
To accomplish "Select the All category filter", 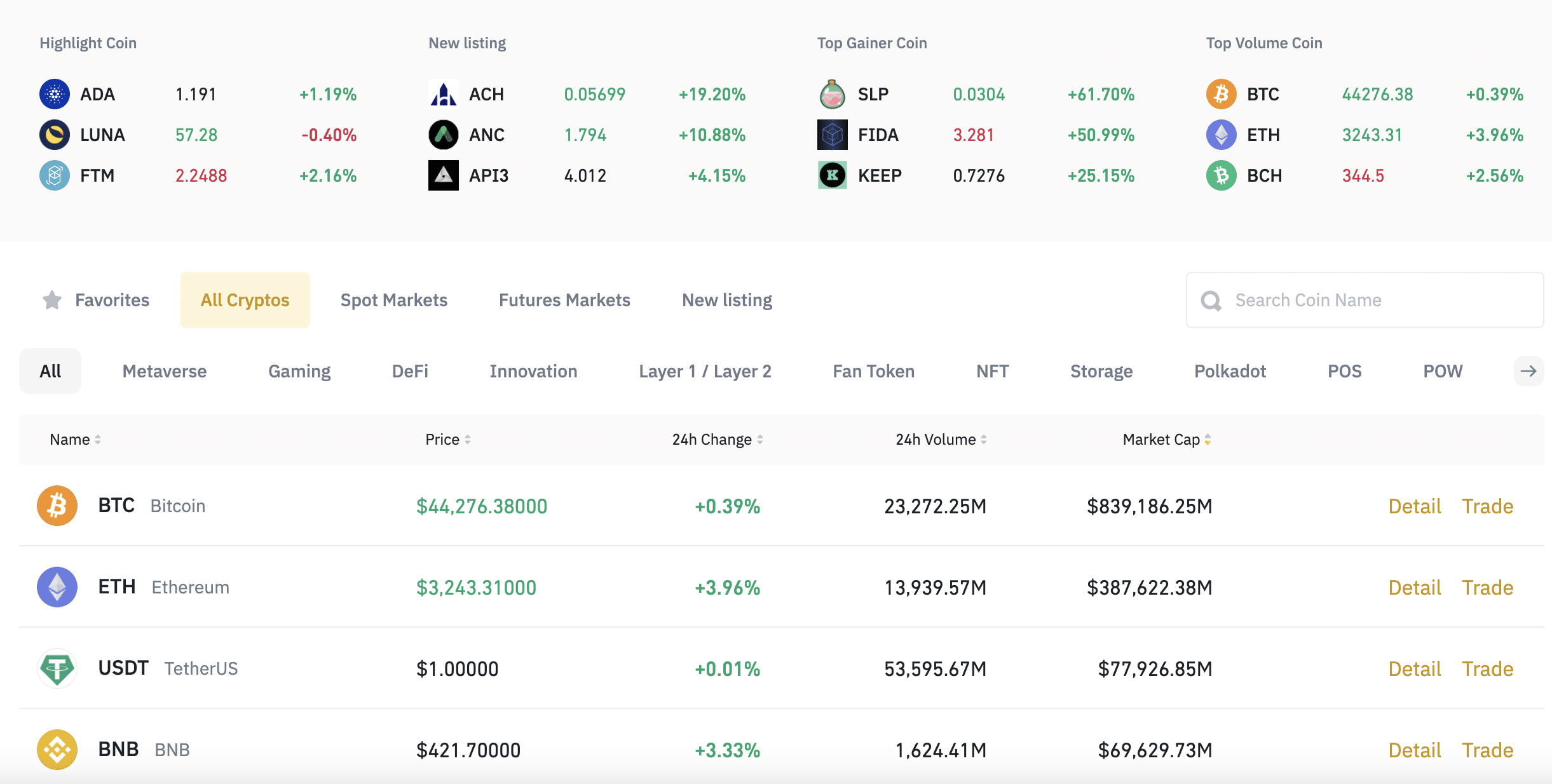I will click(50, 371).
